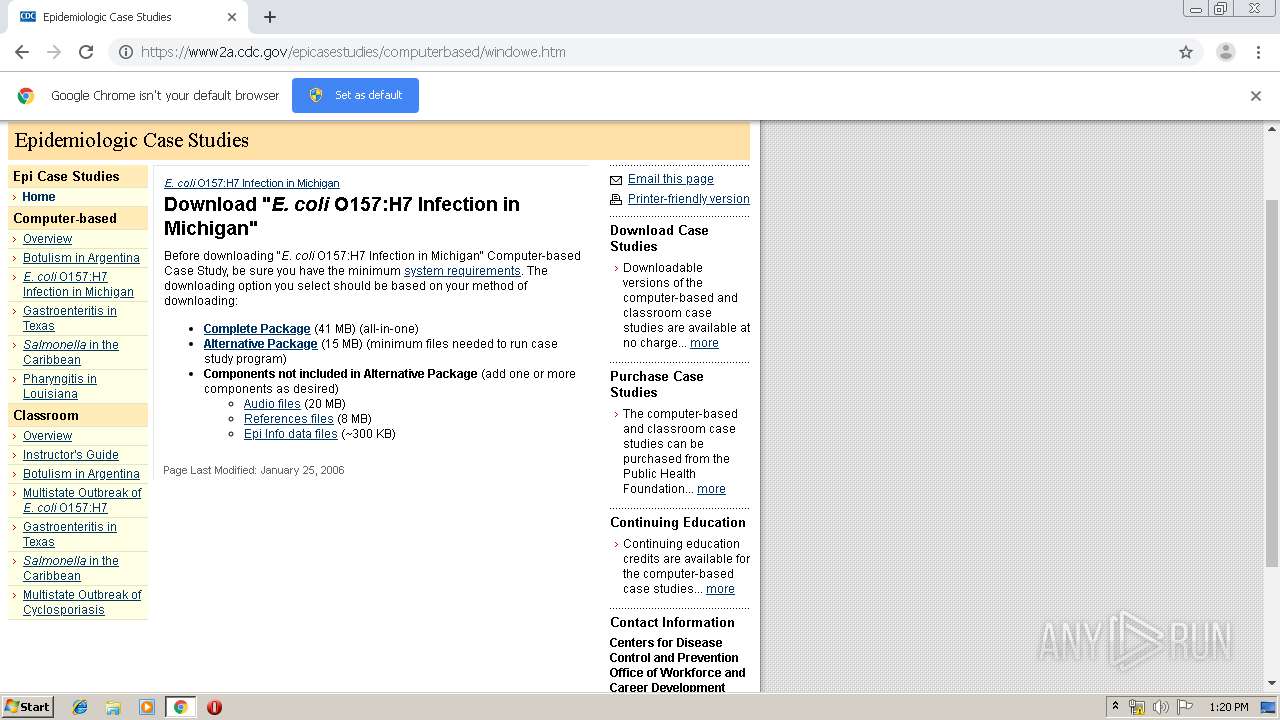Open the media player taskbar icon

click(147, 707)
